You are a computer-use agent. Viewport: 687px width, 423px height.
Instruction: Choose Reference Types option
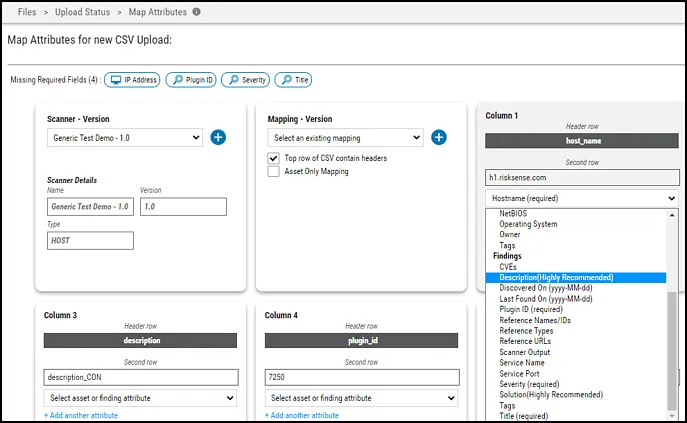pyautogui.click(x=526, y=331)
